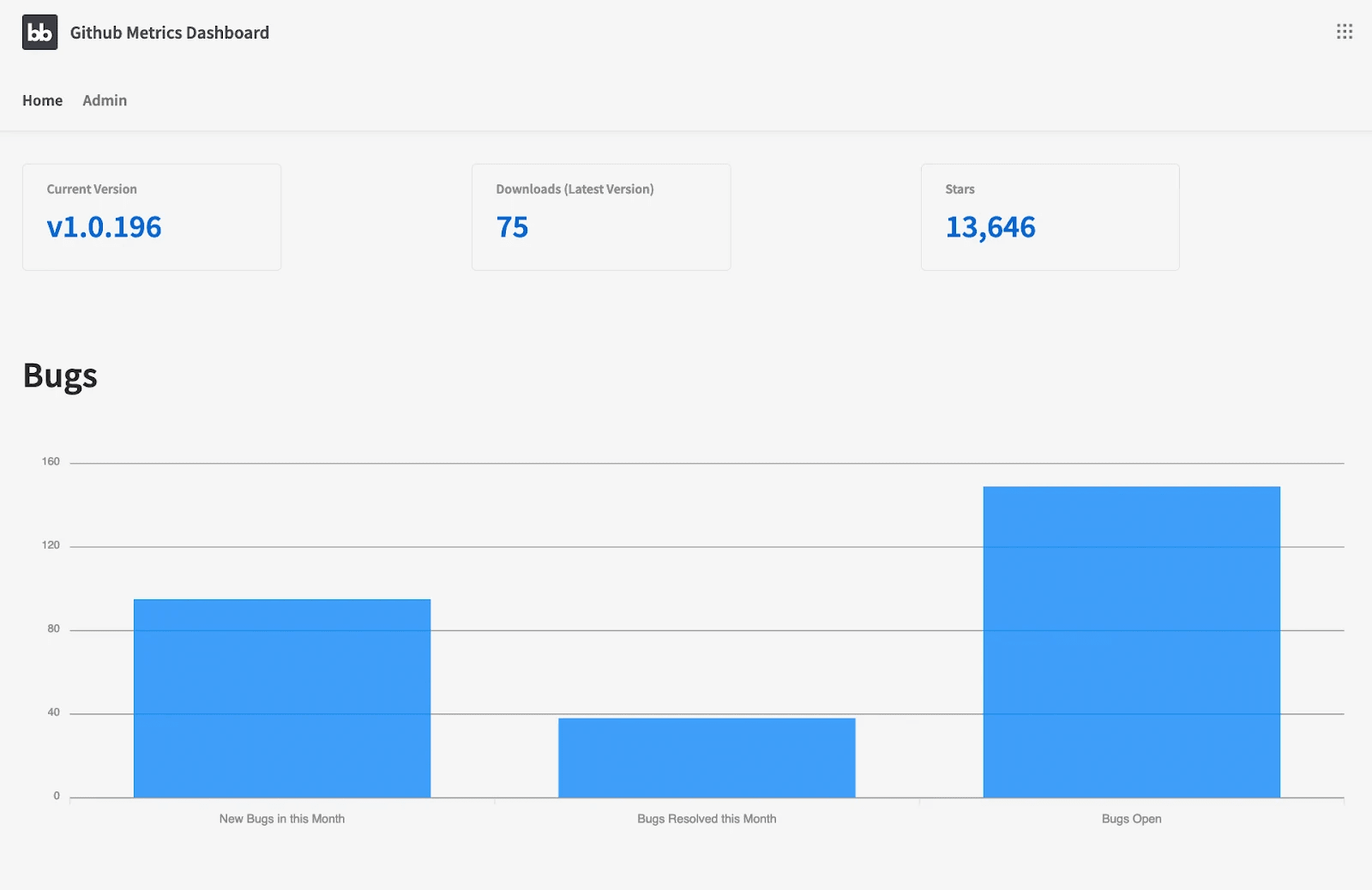
Task: Open the Home navigation tab
Action: click(x=43, y=100)
